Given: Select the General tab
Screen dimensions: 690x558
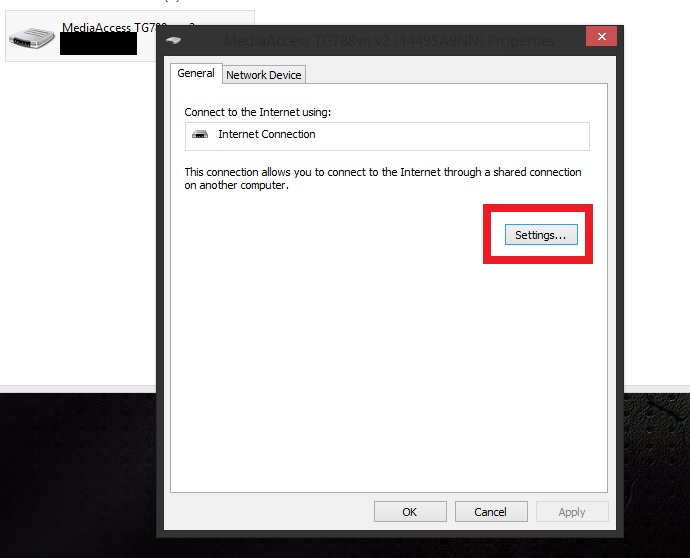Looking at the screenshot, I should (x=196, y=73).
